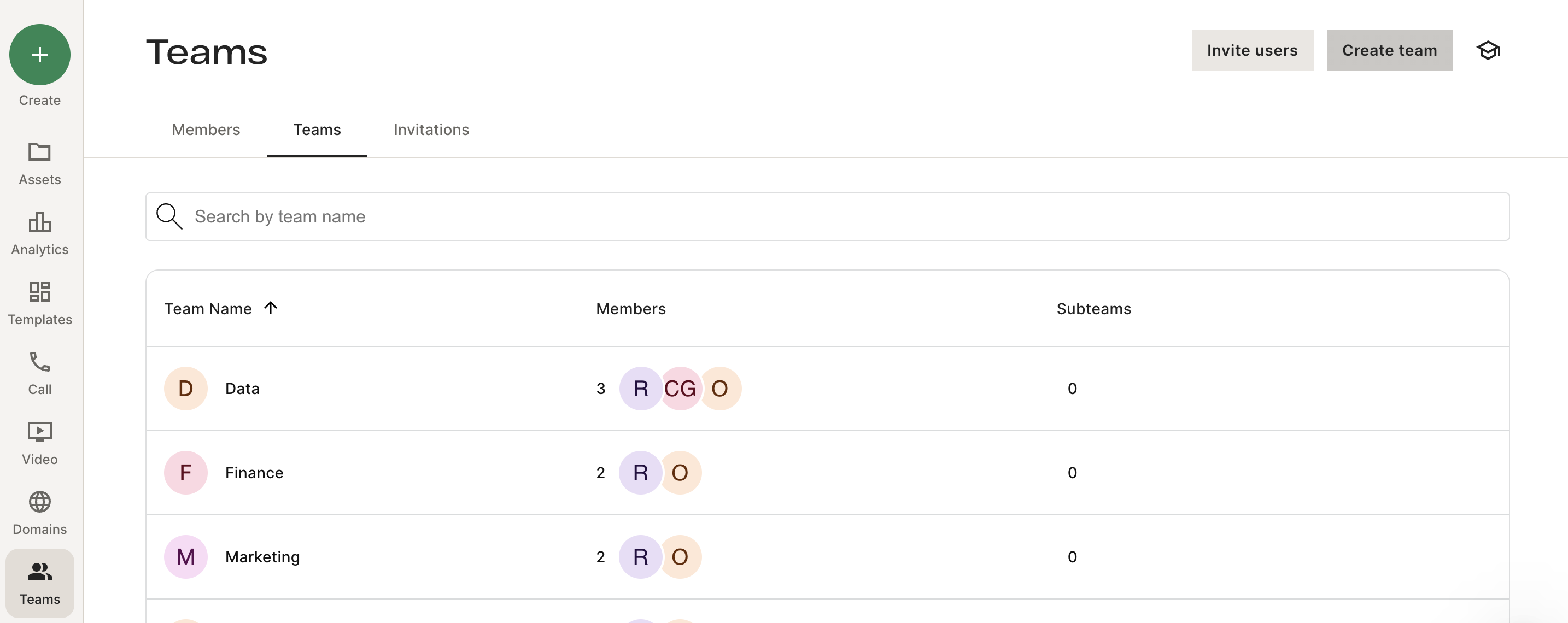Click O member avatar in Data row

[720, 389]
